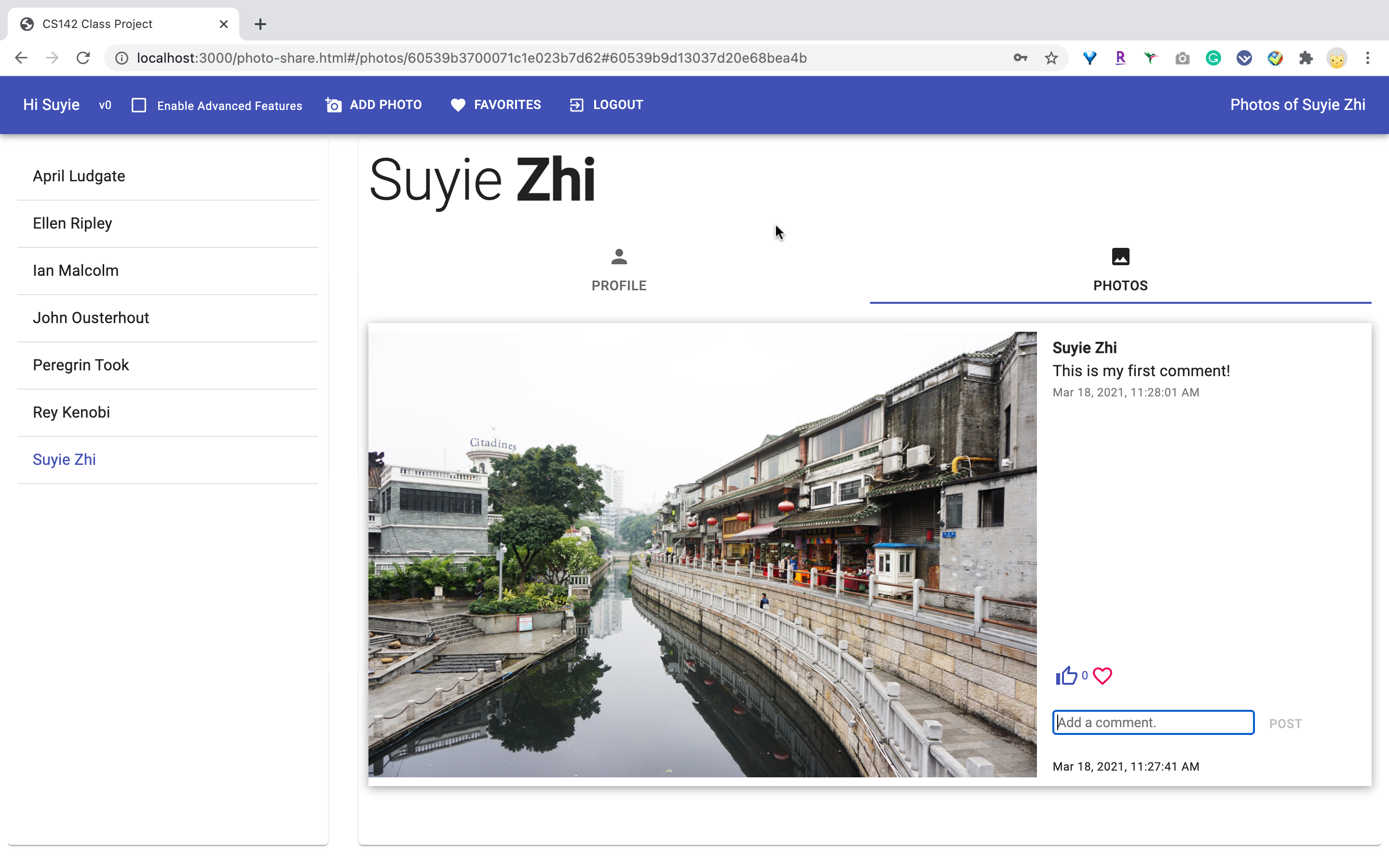
Task: Click the POST comment button
Action: (1285, 723)
